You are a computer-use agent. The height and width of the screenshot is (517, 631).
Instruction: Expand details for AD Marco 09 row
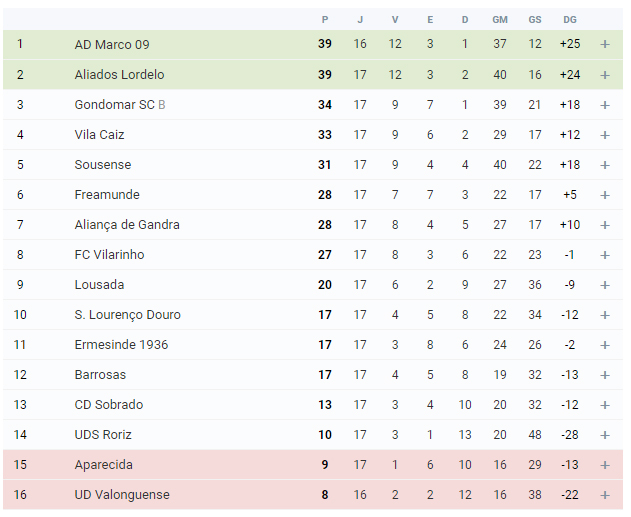coord(605,44)
